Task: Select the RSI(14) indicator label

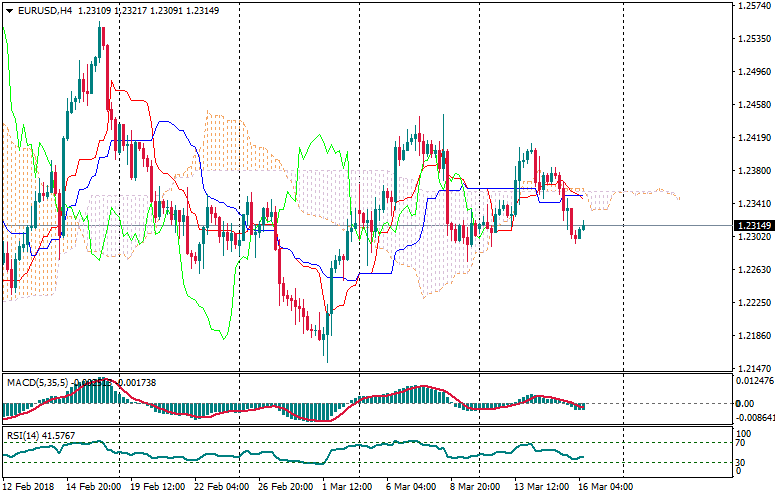Action: (x=21, y=436)
